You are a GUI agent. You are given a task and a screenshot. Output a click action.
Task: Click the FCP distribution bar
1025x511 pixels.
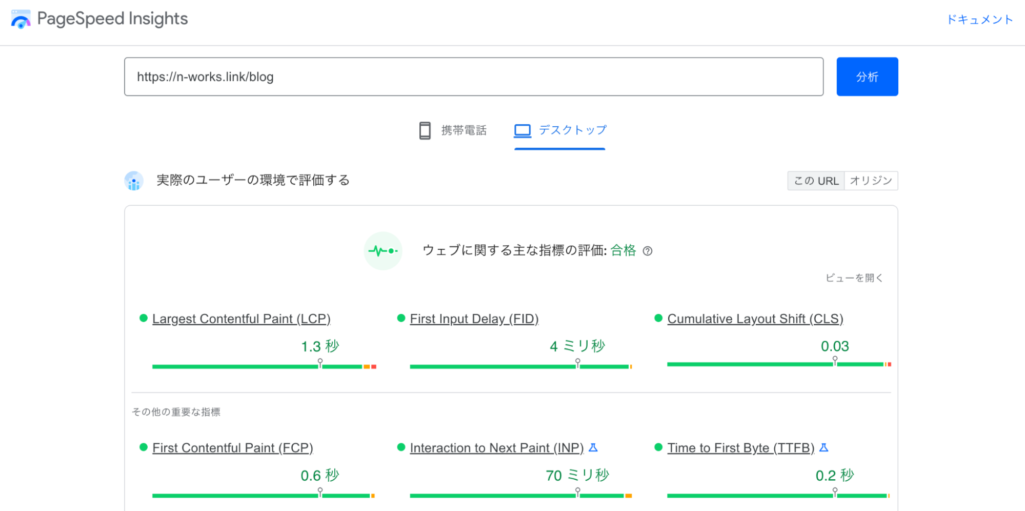(264, 496)
